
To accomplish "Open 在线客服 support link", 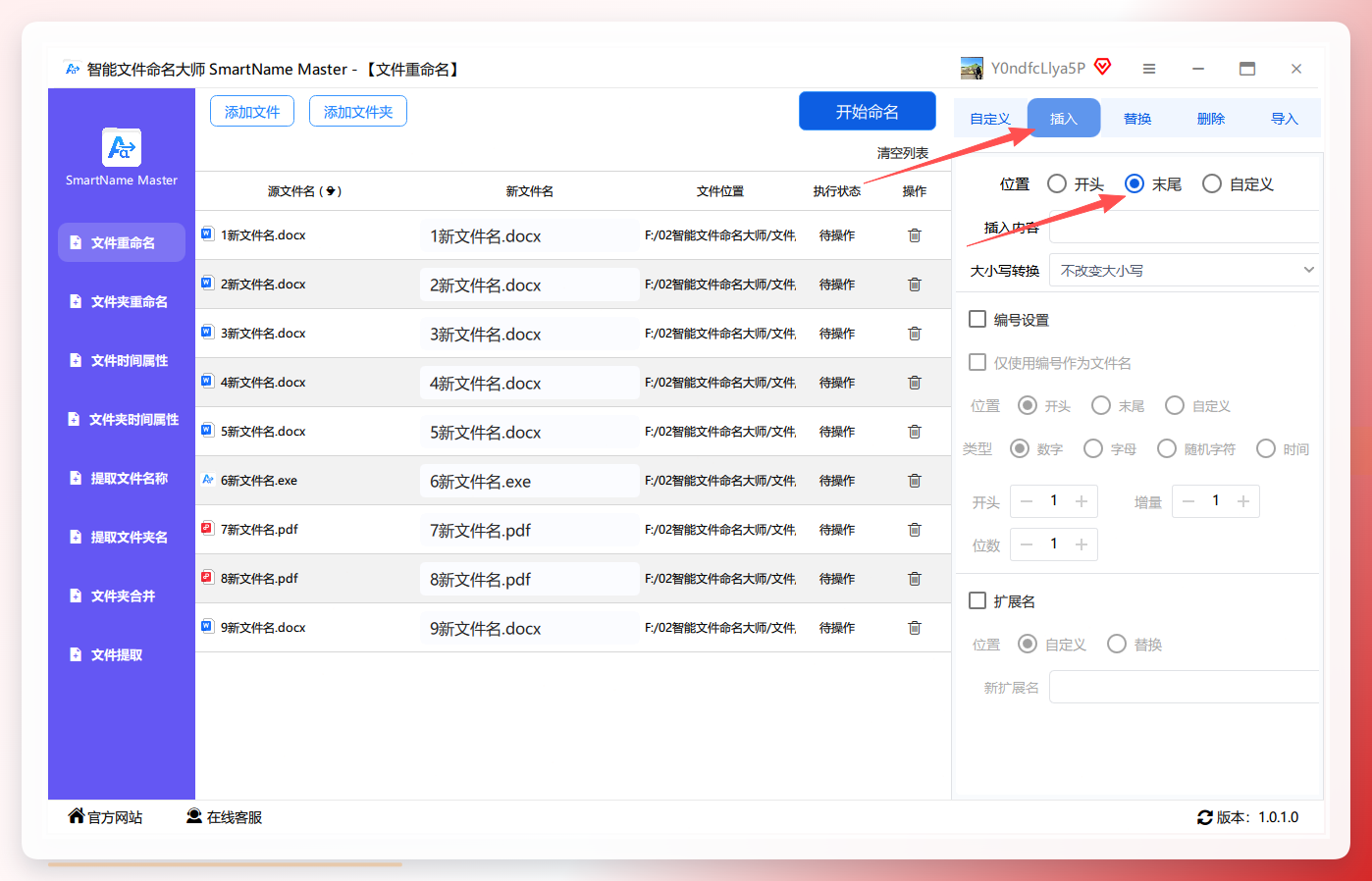I will [x=225, y=817].
